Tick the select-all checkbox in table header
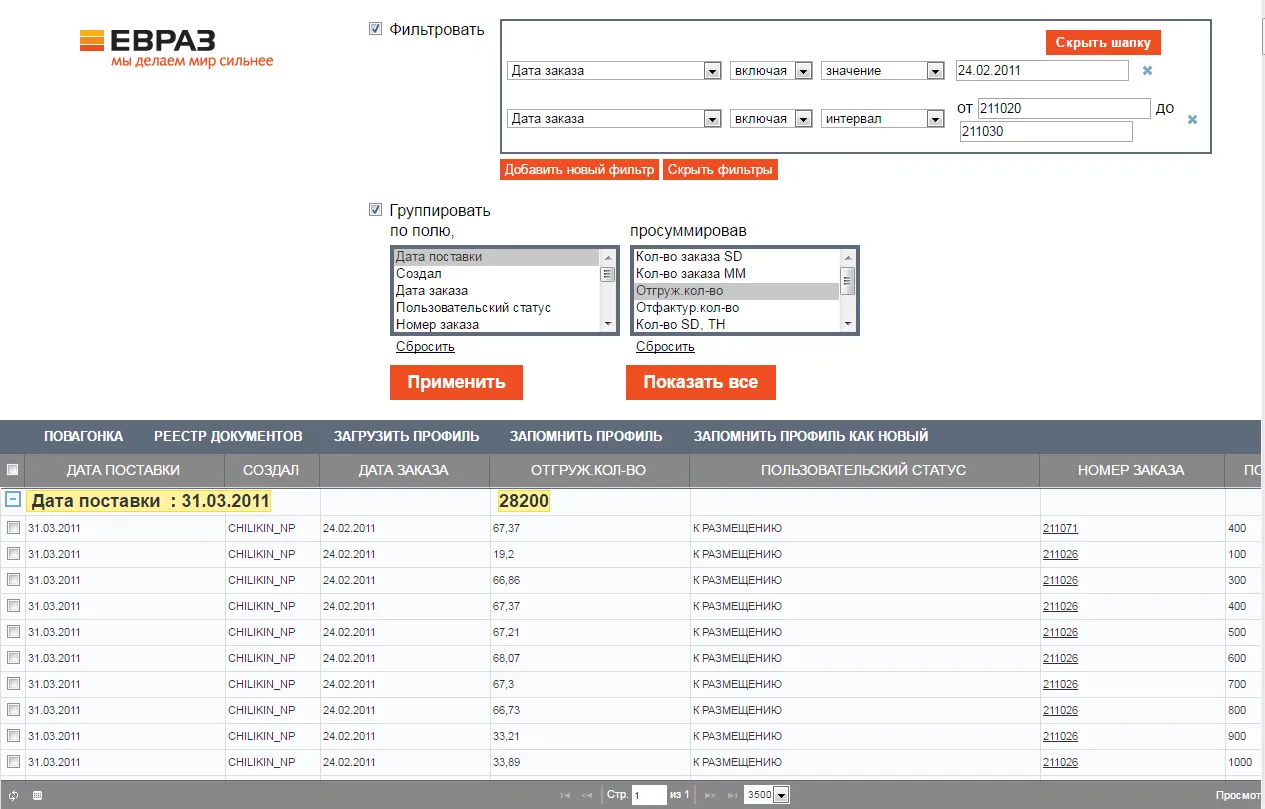Image resolution: width=1265 pixels, height=809 pixels. point(13,470)
